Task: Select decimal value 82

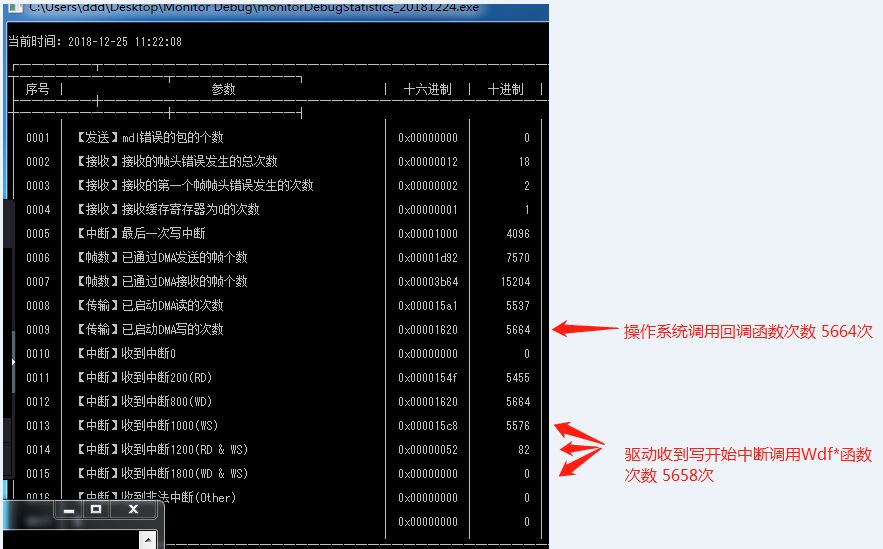Action: pyautogui.click(x=524, y=450)
